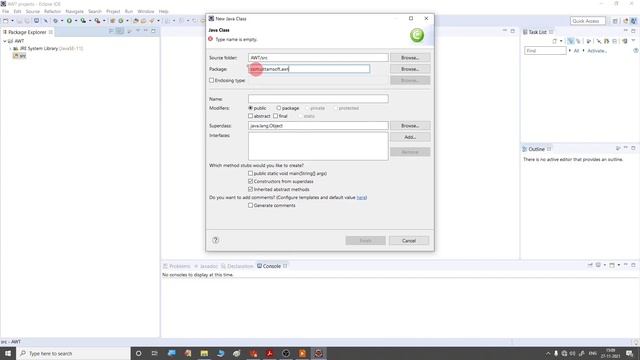This screenshot has width=640, height=360.
Task: Open the New Task dropdown arrow in Task List
Action: (x=561, y=41)
